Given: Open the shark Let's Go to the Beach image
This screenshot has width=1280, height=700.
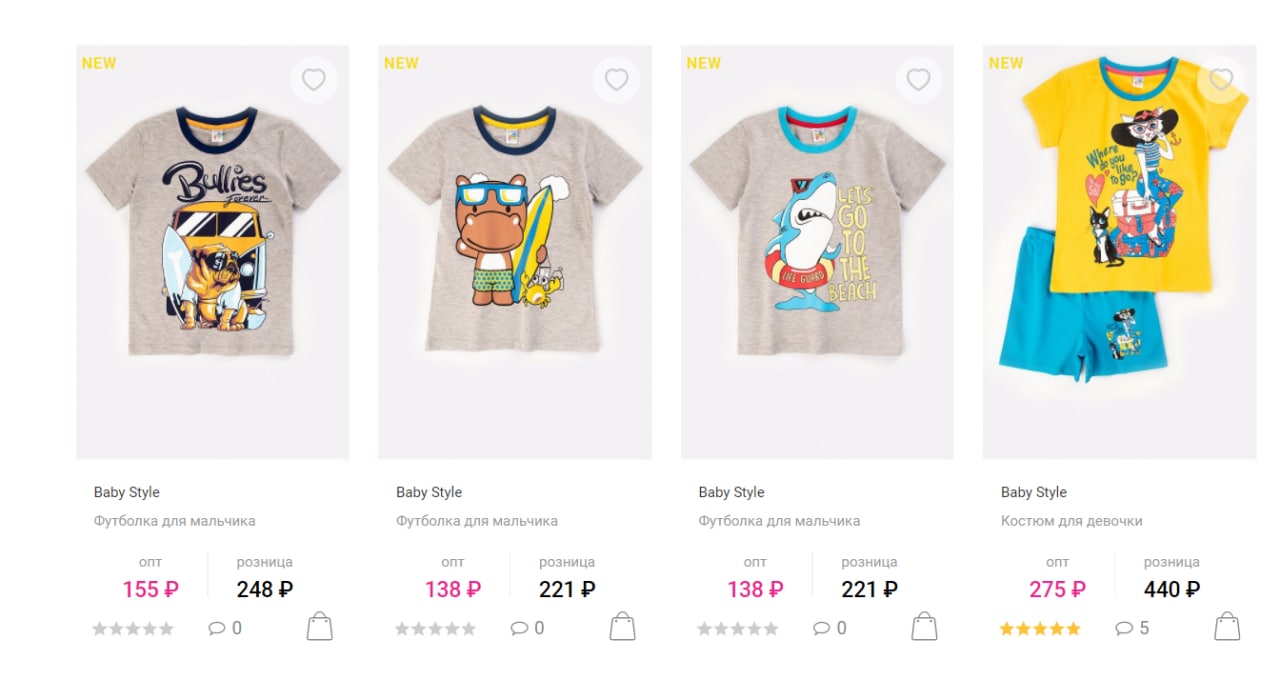Looking at the screenshot, I should pyautogui.click(x=817, y=252).
